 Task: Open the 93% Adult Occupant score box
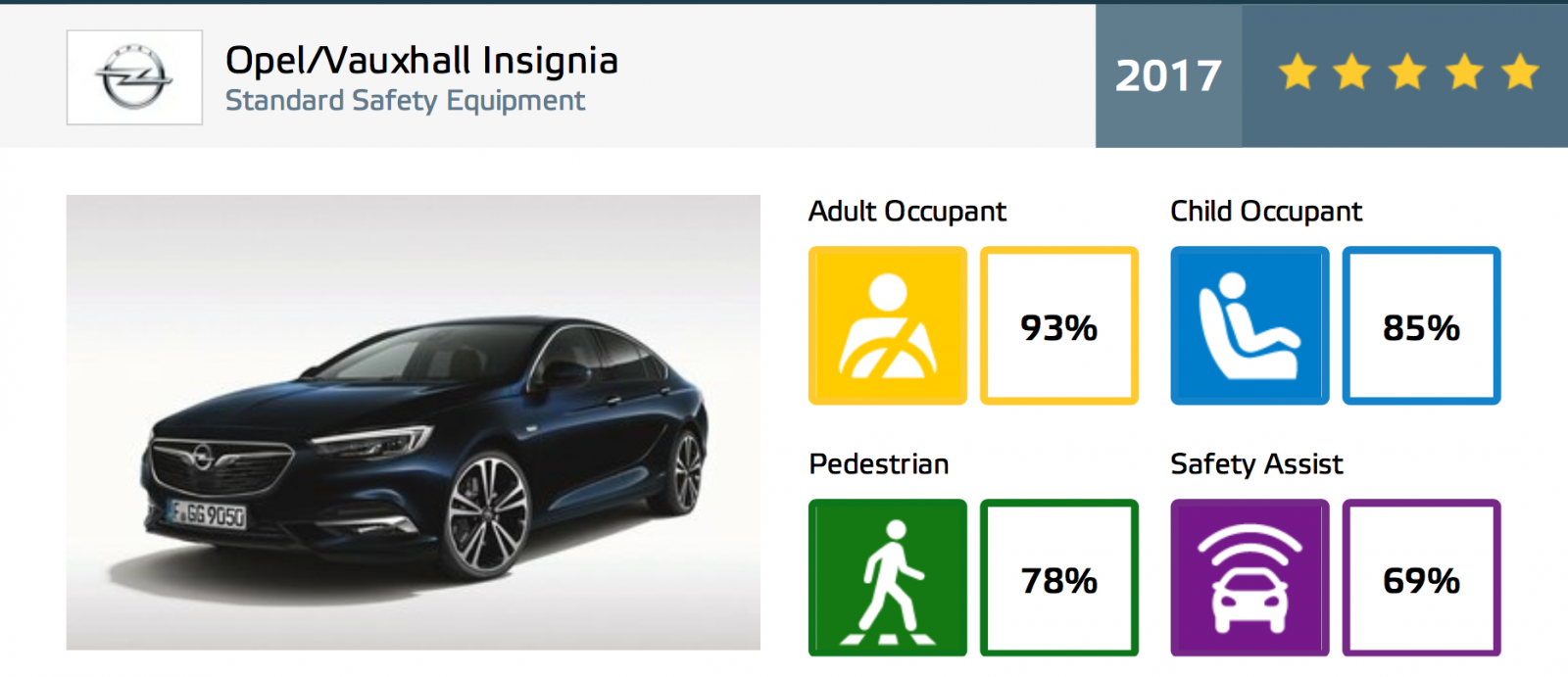(x=1059, y=325)
